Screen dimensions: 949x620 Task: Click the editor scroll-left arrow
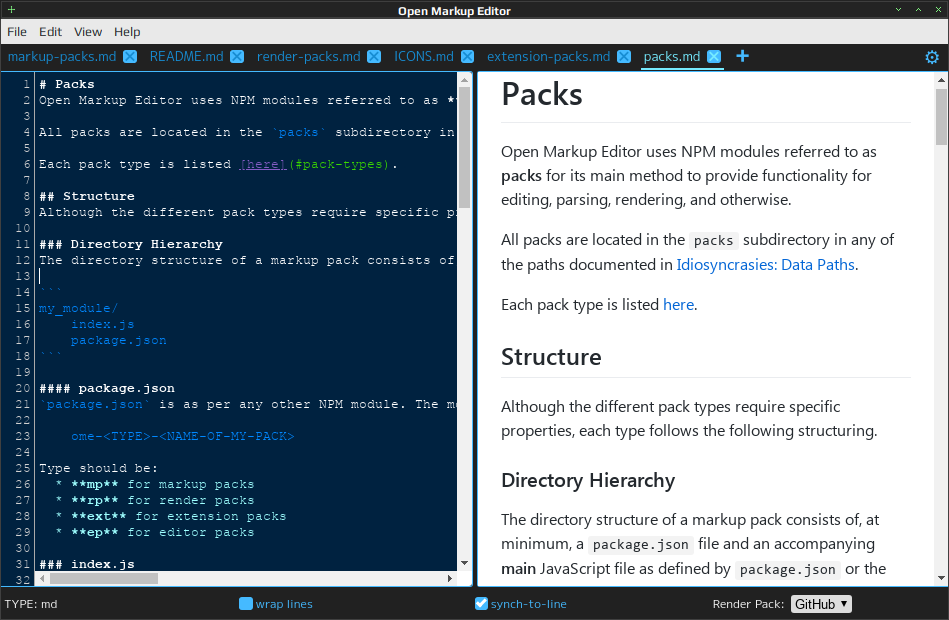pyautogui.click(x=42, y=578)
